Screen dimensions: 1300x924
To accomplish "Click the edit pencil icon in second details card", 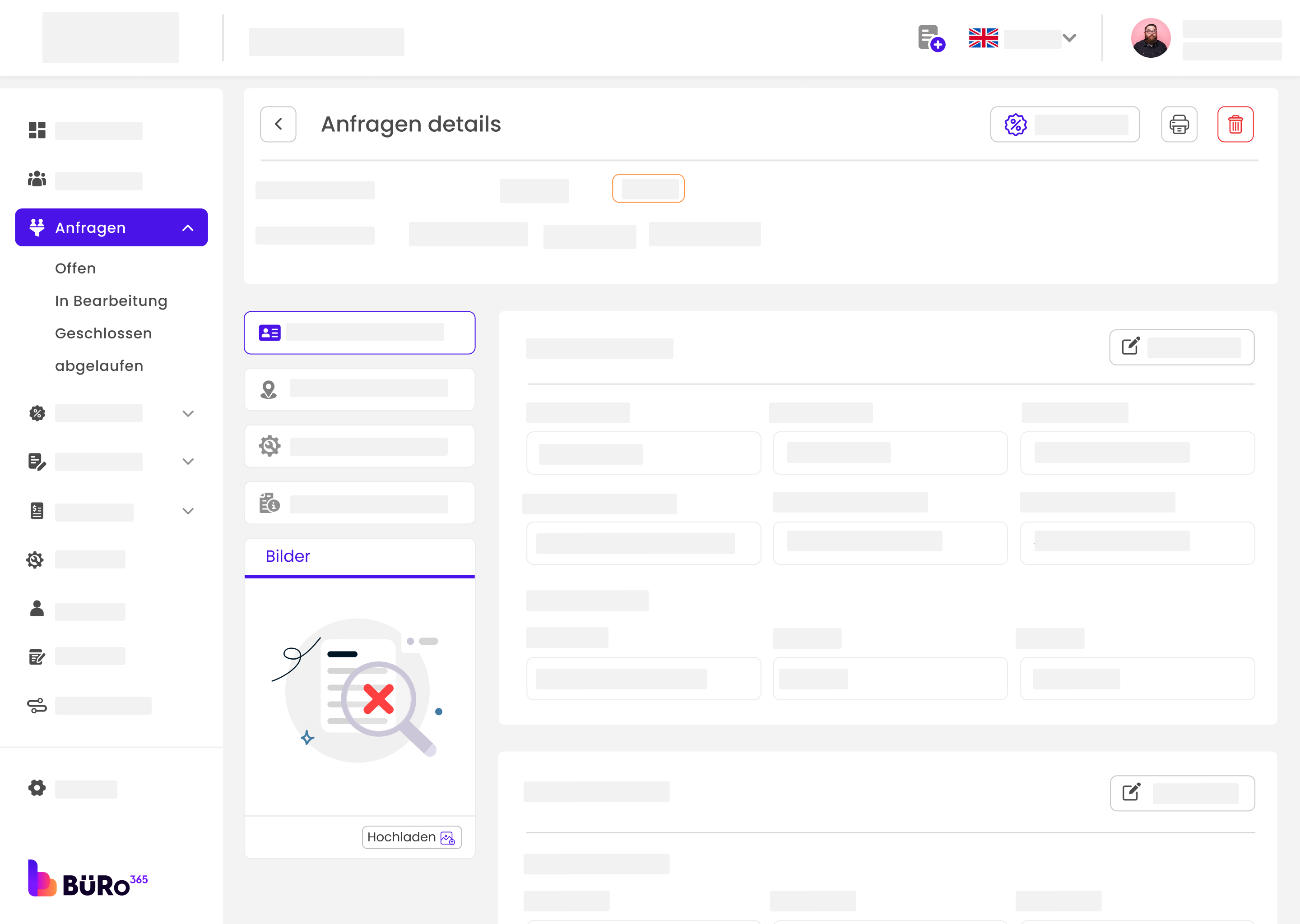I will (x=1131, y=792).
